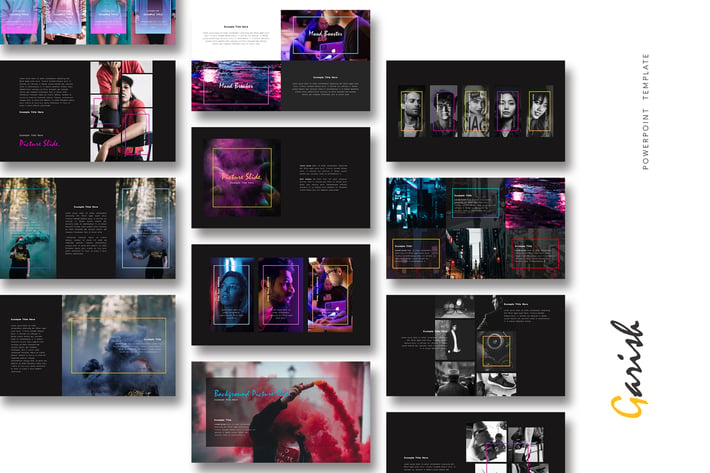This screenshot has height=473, width=710.
Task: Click the pink 'Picture Slide' script text
Action: [39, 143]
